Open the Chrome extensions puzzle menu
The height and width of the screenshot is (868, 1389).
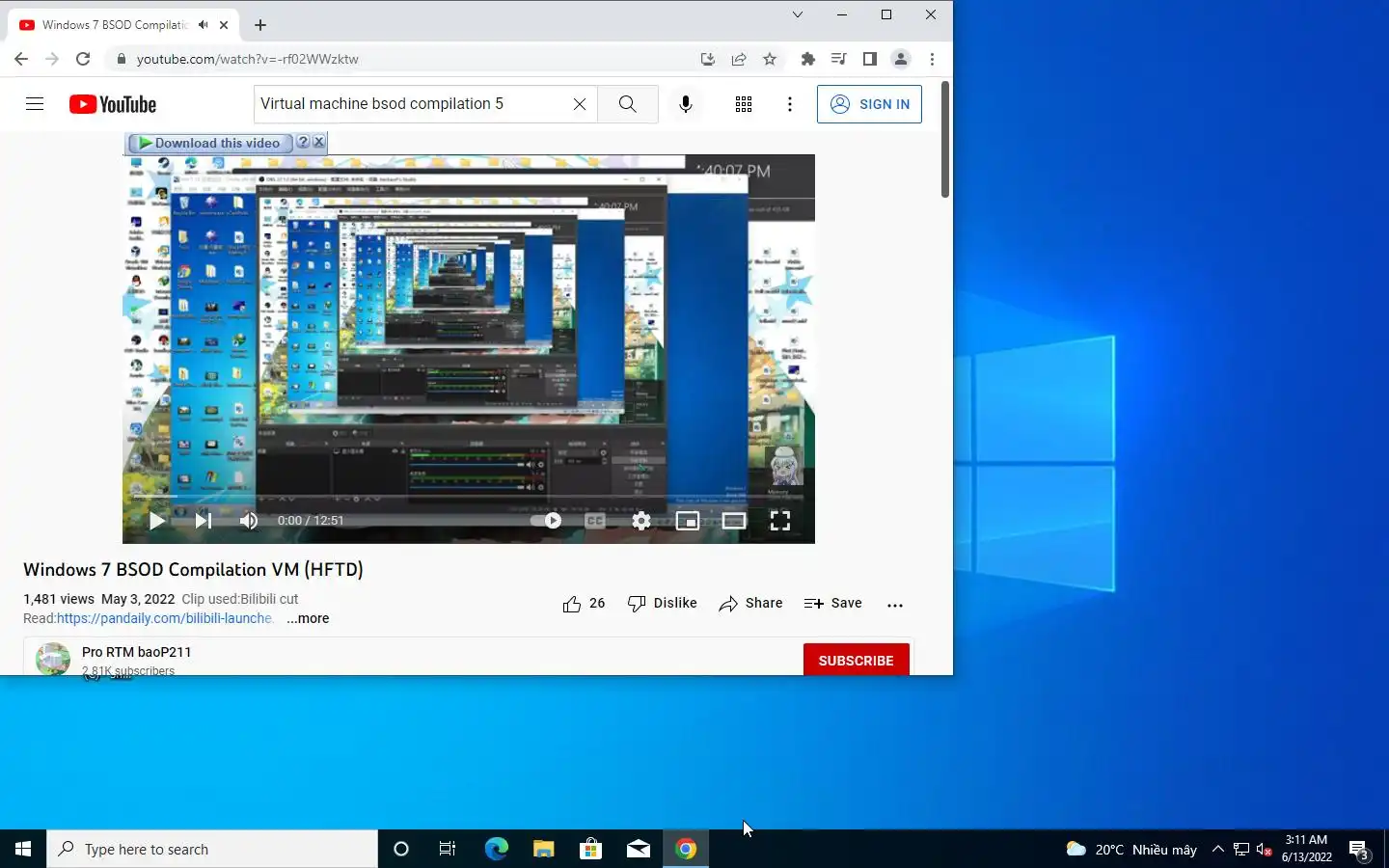pos(808,59)
